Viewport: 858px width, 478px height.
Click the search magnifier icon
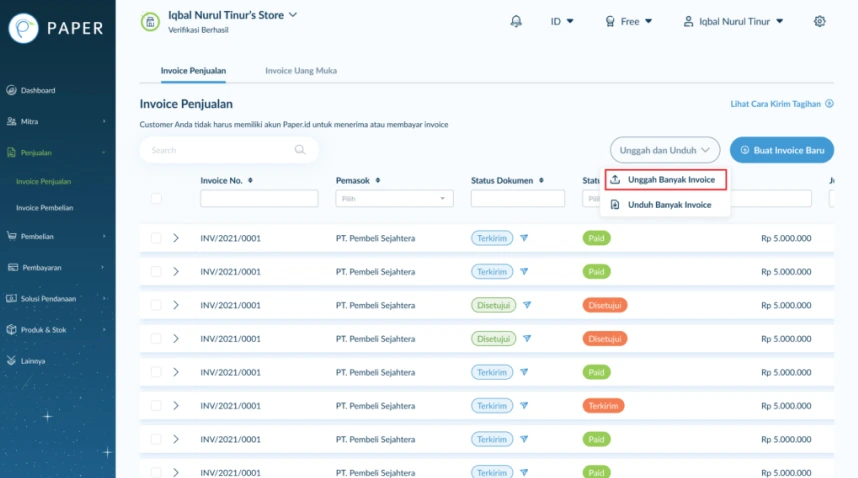(x=300, y=150)
